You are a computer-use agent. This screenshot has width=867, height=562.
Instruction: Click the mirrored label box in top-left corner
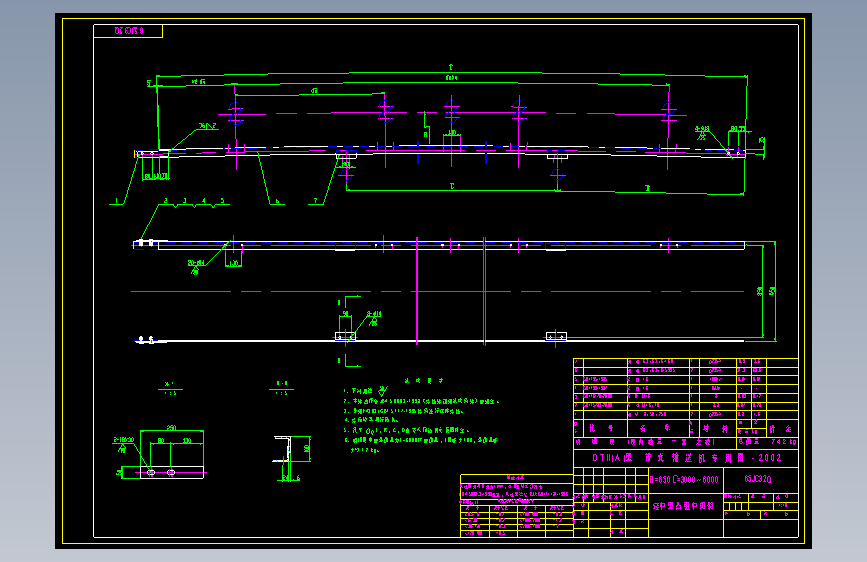tap(128, 31)
